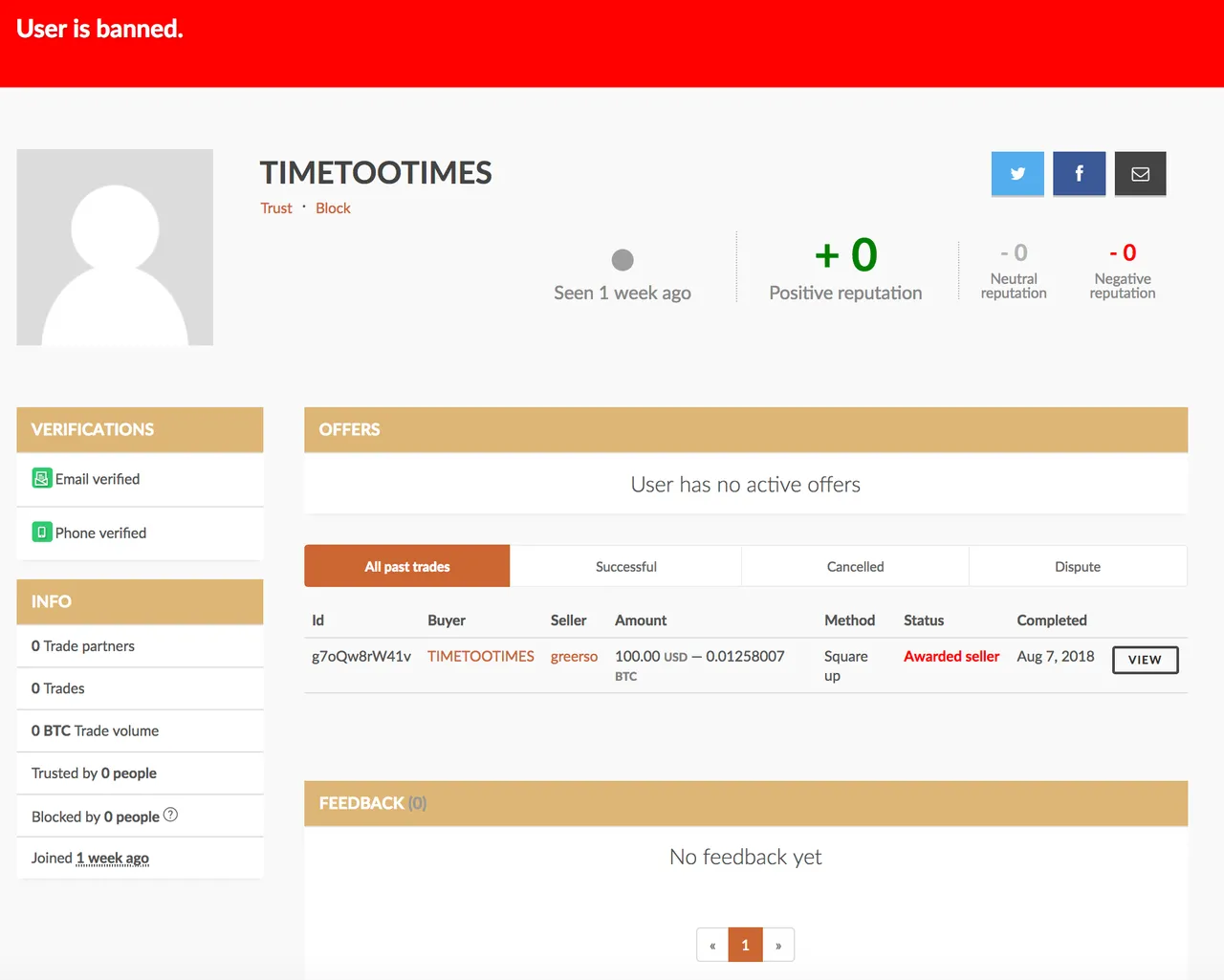The width and height of the screenshot is (1224, 980).
Task: Click the Email verified label text
Action: 98,479
